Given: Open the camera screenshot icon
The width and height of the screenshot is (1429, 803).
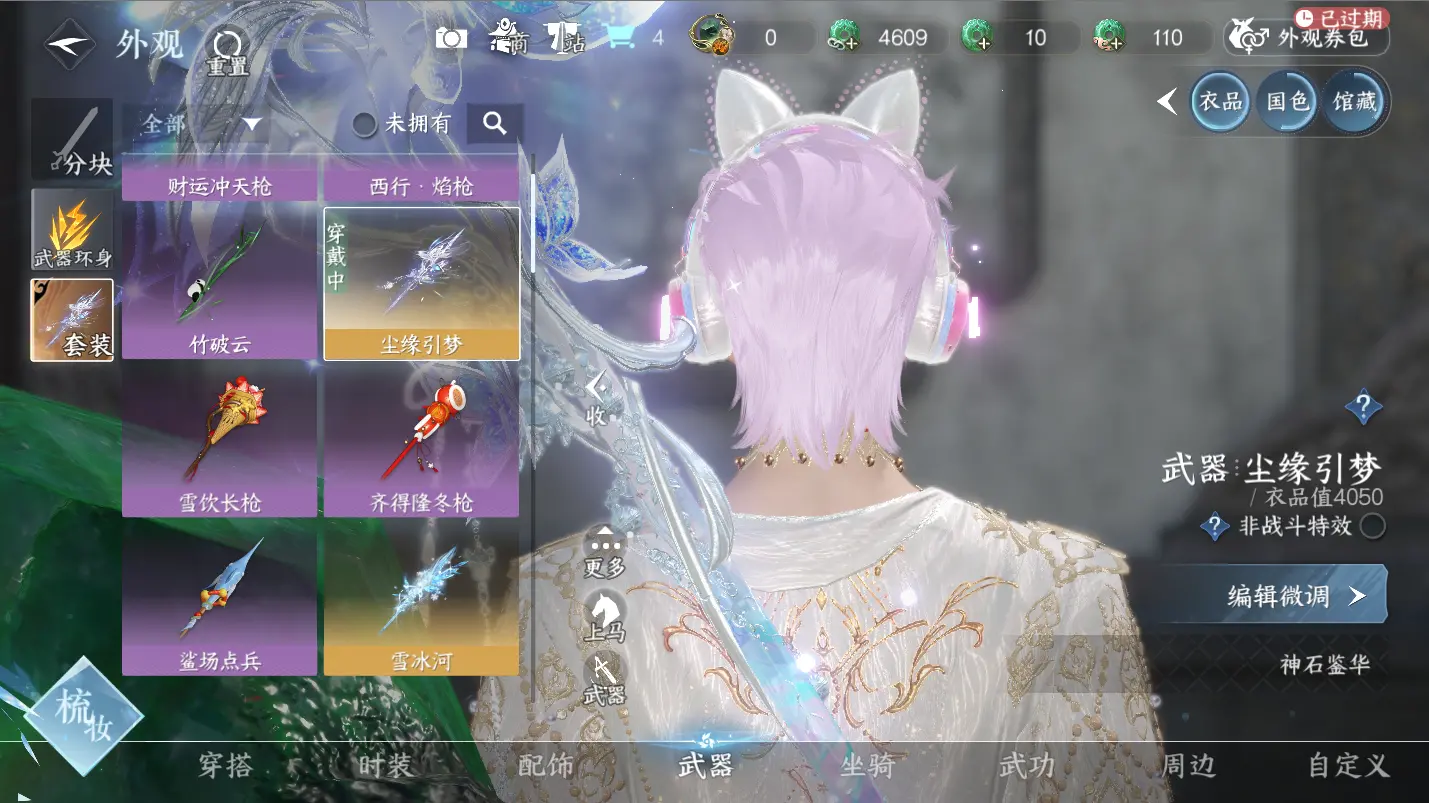Looking at the screenshot, I should 451,38.
